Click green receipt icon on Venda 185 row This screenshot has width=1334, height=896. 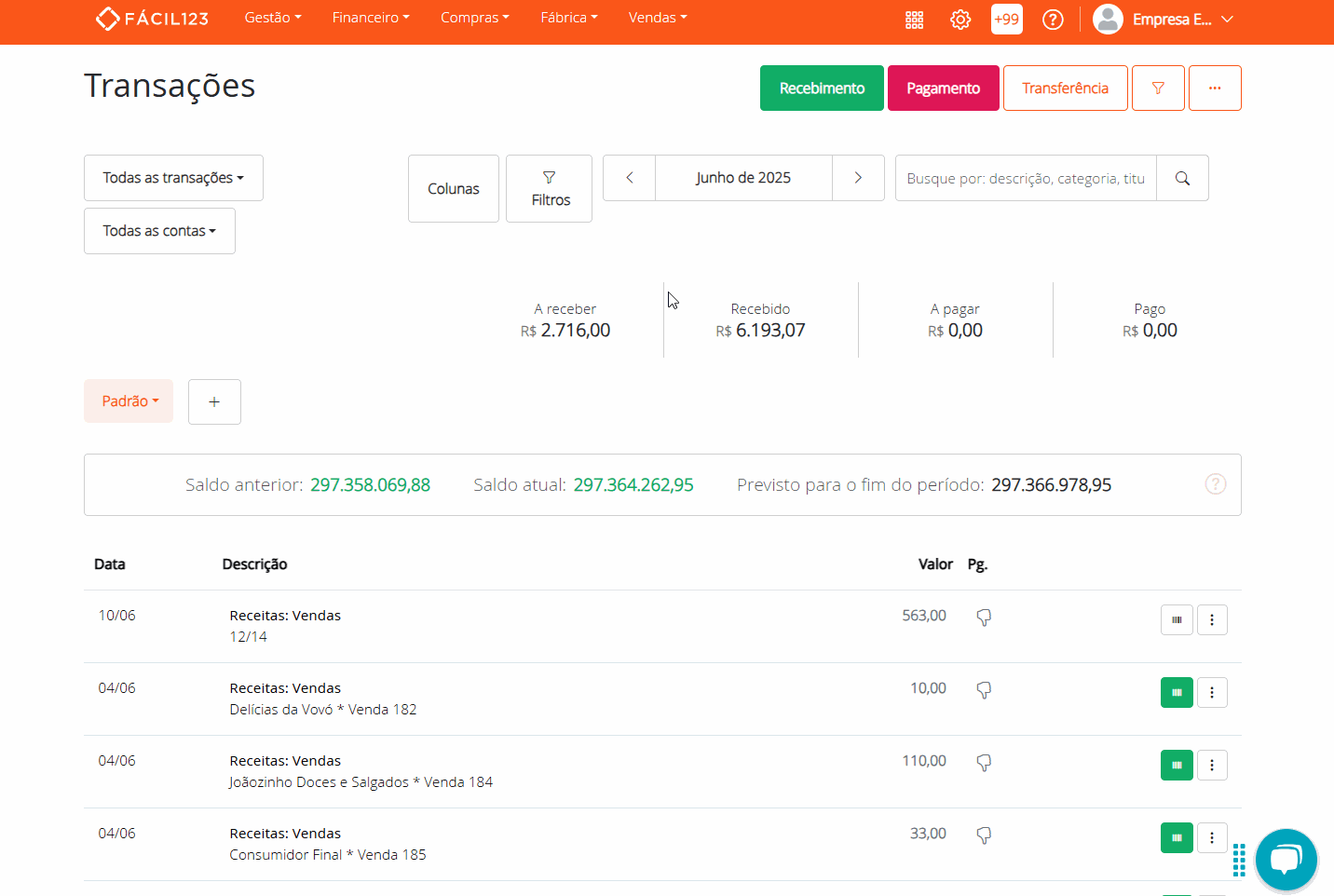[1177, 837]
